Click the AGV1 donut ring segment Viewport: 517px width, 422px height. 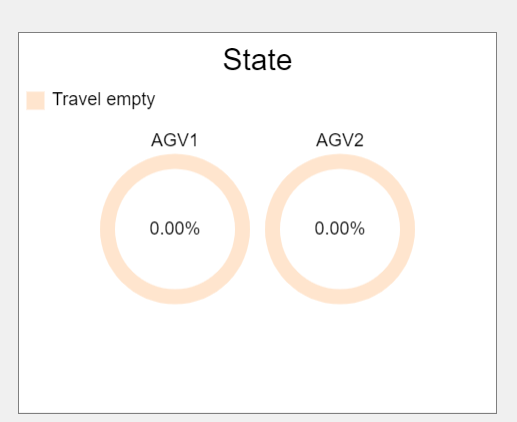pyautogui.click(x=108, y=229)
